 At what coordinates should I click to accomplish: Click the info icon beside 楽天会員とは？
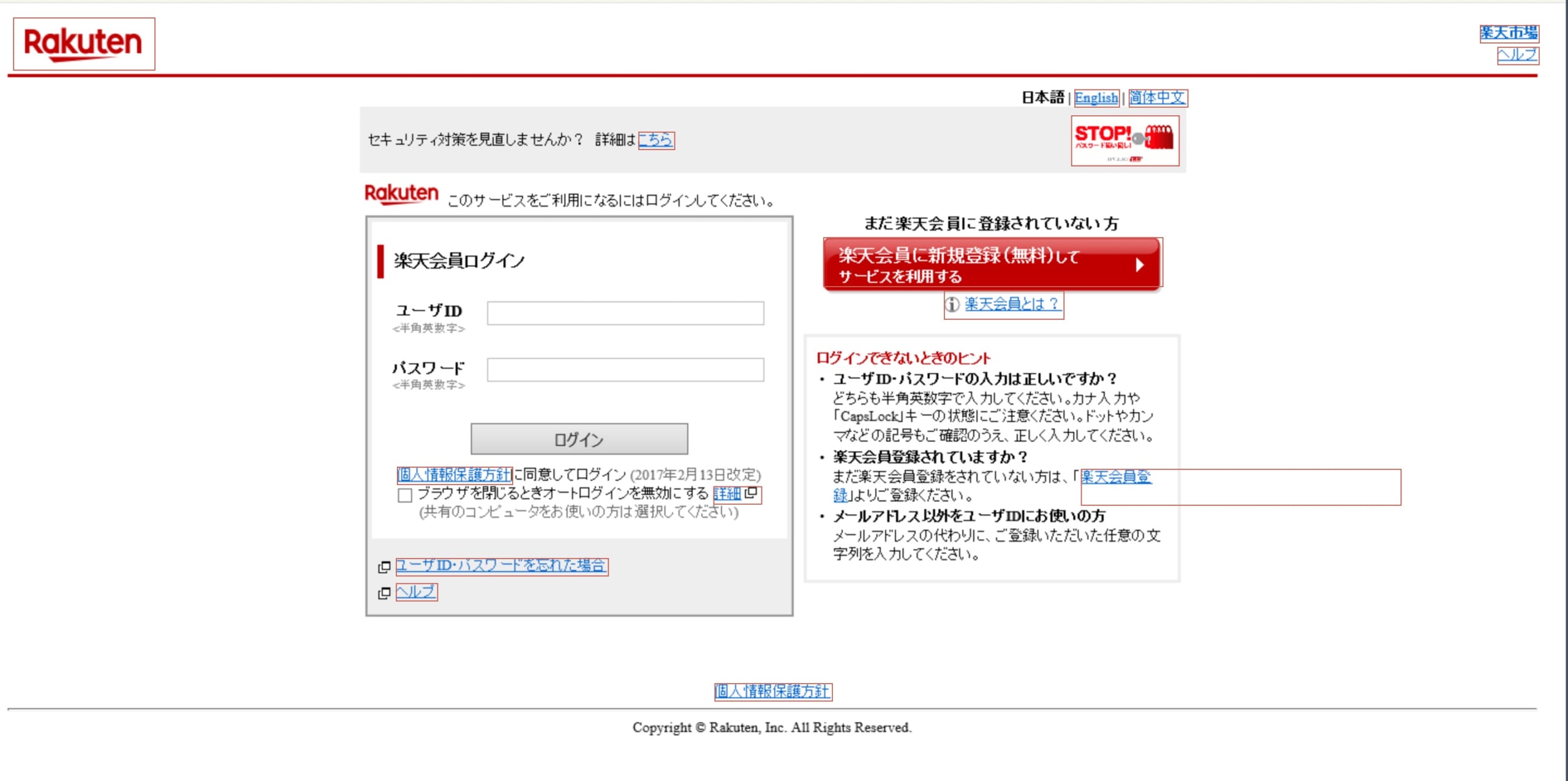(x=952, y=304)
